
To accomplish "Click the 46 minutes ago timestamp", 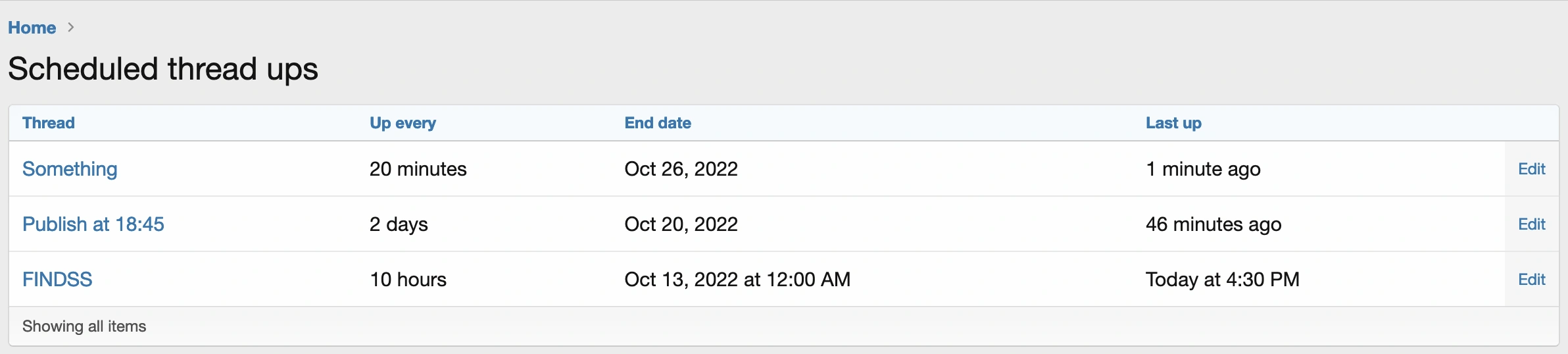I will click(x=1213, y=224).
